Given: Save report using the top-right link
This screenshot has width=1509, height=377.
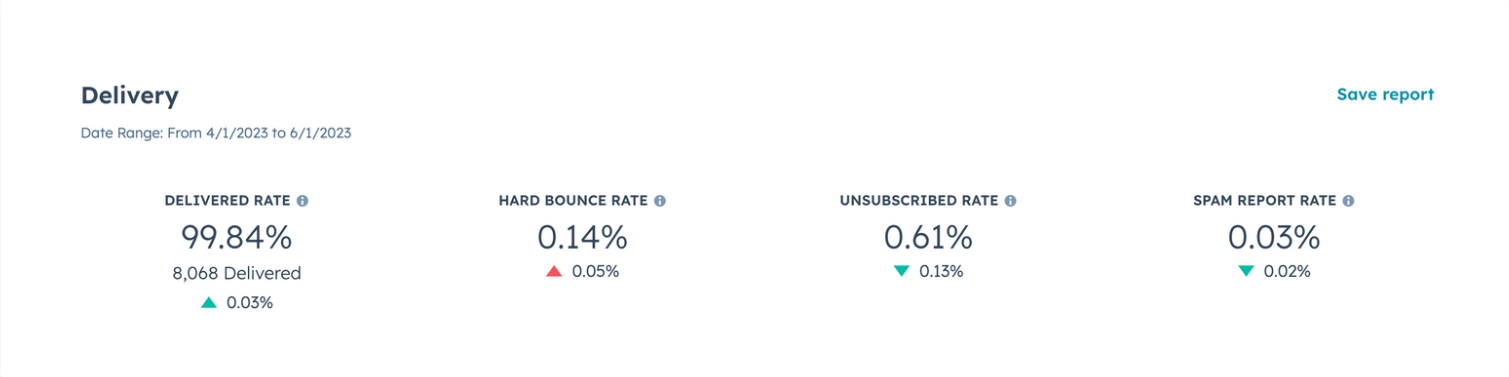Looking at the screenshot, I should pyautogui.click(x=1385, y=95).
